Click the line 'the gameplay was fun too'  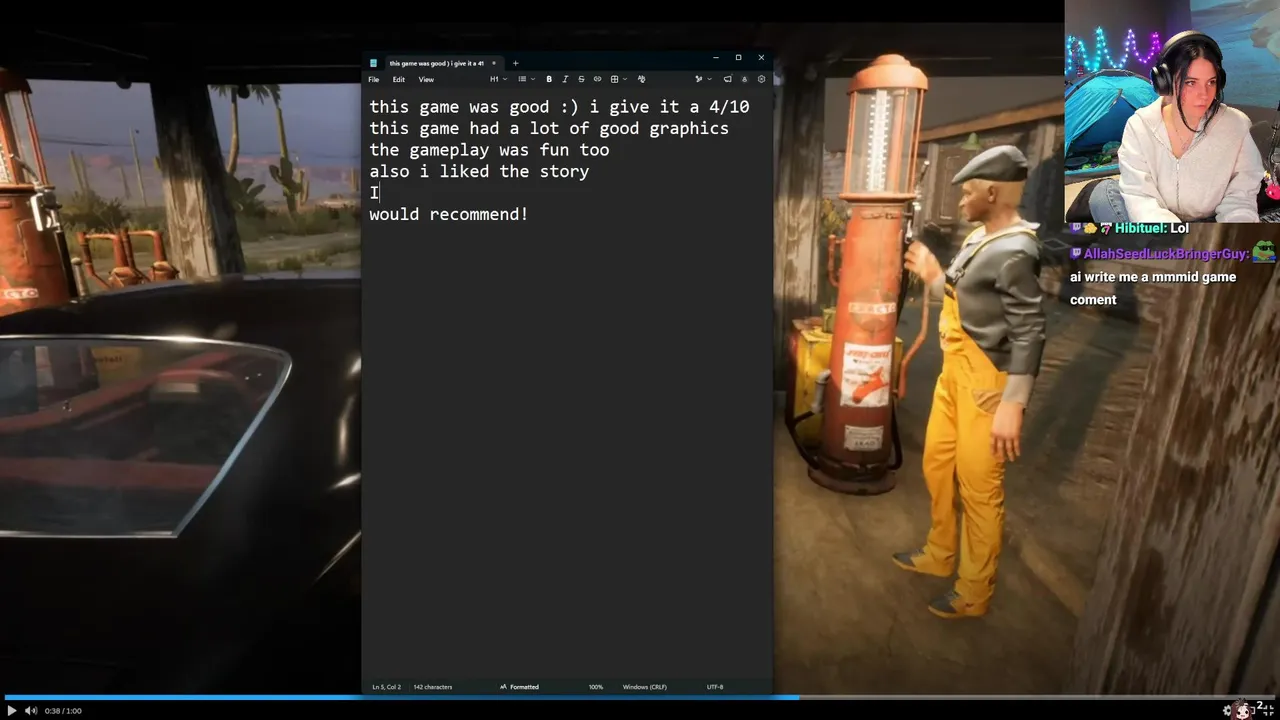tap(489, 150)
